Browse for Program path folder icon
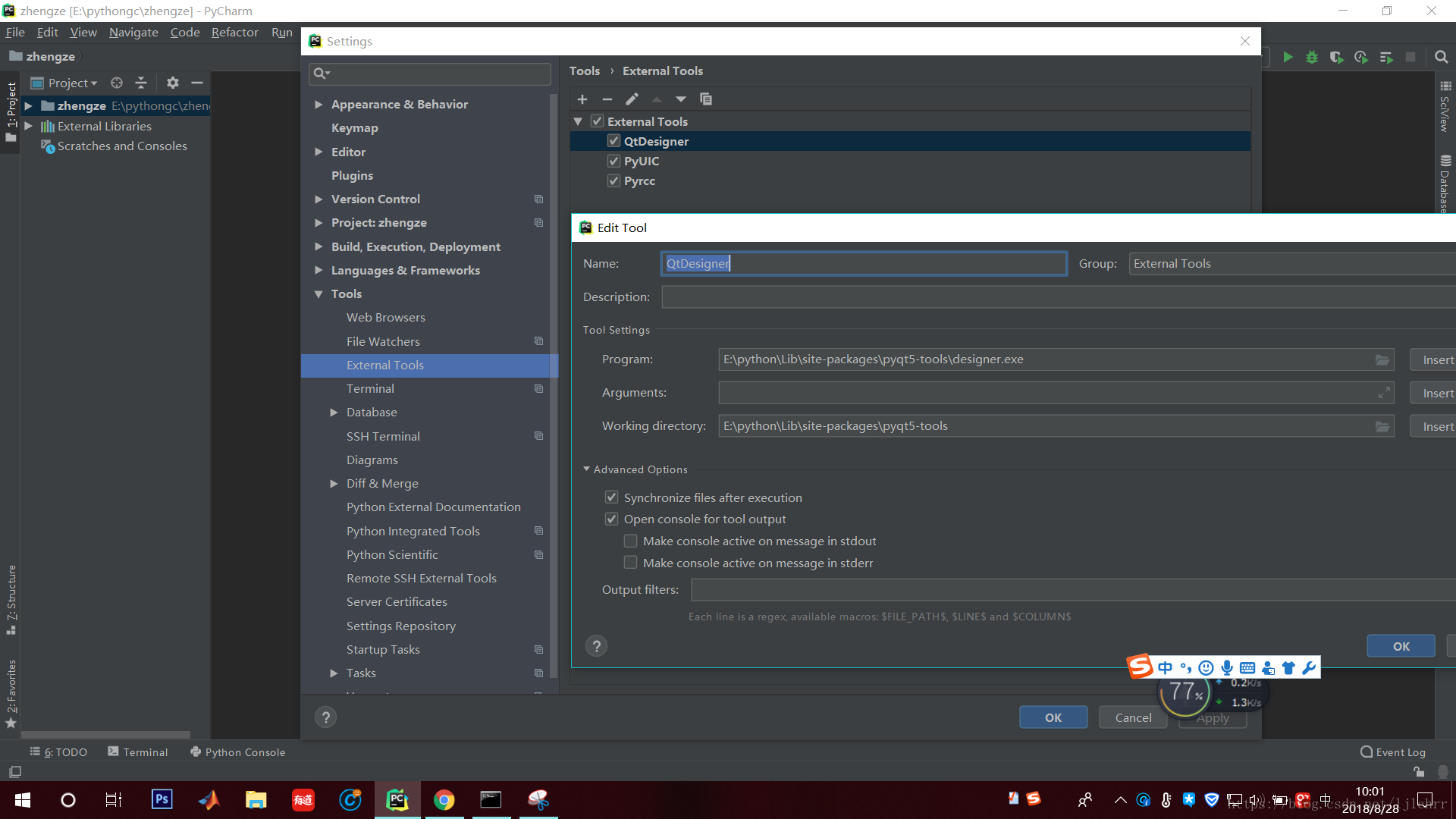 [x=1382, y=359]
